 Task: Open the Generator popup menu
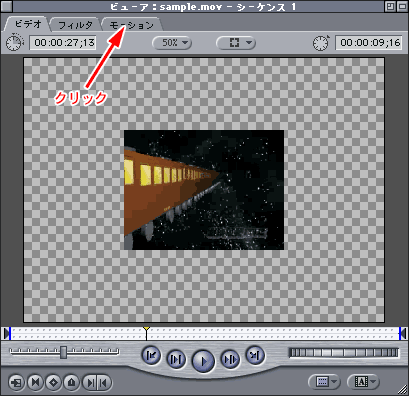click(x=363, y=382)
